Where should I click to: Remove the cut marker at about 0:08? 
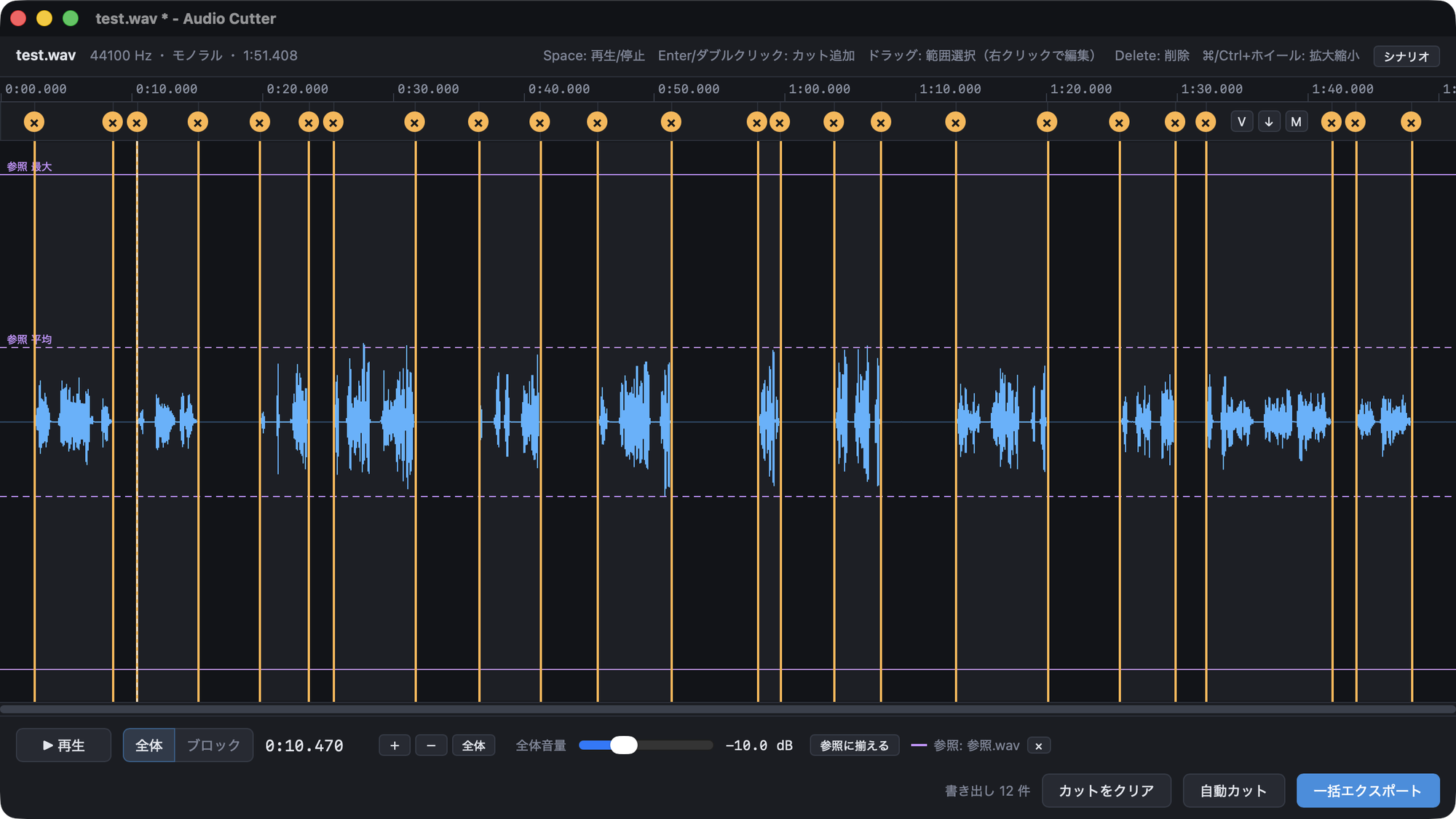[112, 122]
